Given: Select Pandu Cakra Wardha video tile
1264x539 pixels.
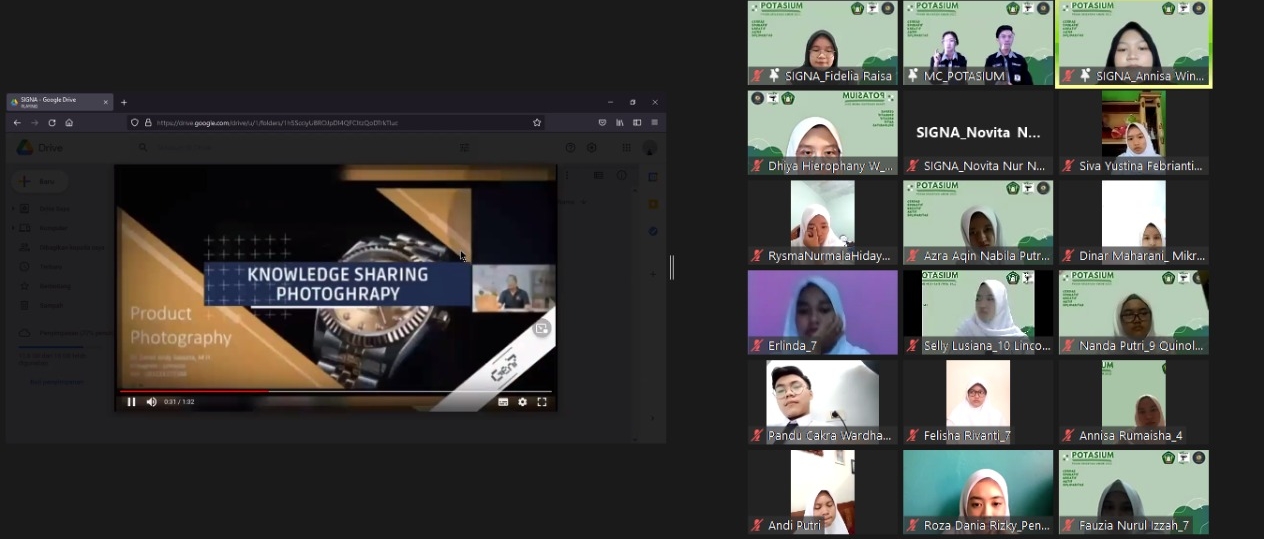Looking at the screenshot, I should click(x=823, y=402).
